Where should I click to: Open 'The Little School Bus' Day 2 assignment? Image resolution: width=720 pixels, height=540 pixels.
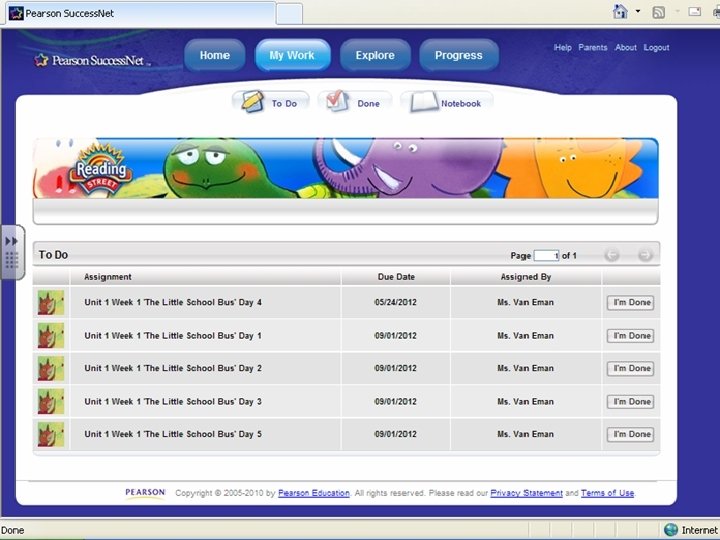click(x=173, y=368)
